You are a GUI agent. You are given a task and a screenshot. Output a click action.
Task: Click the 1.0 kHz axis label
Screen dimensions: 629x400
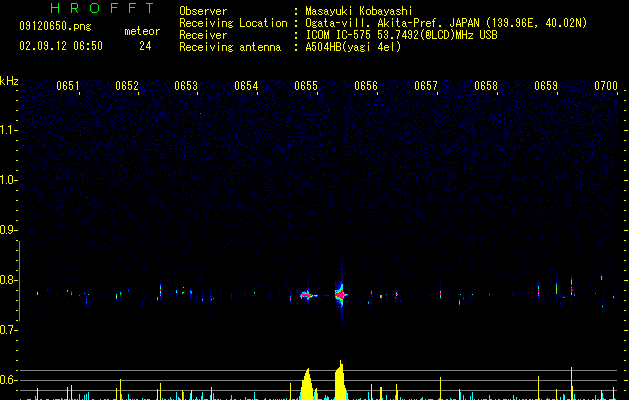pyautogui.click(x=8, y=180)
